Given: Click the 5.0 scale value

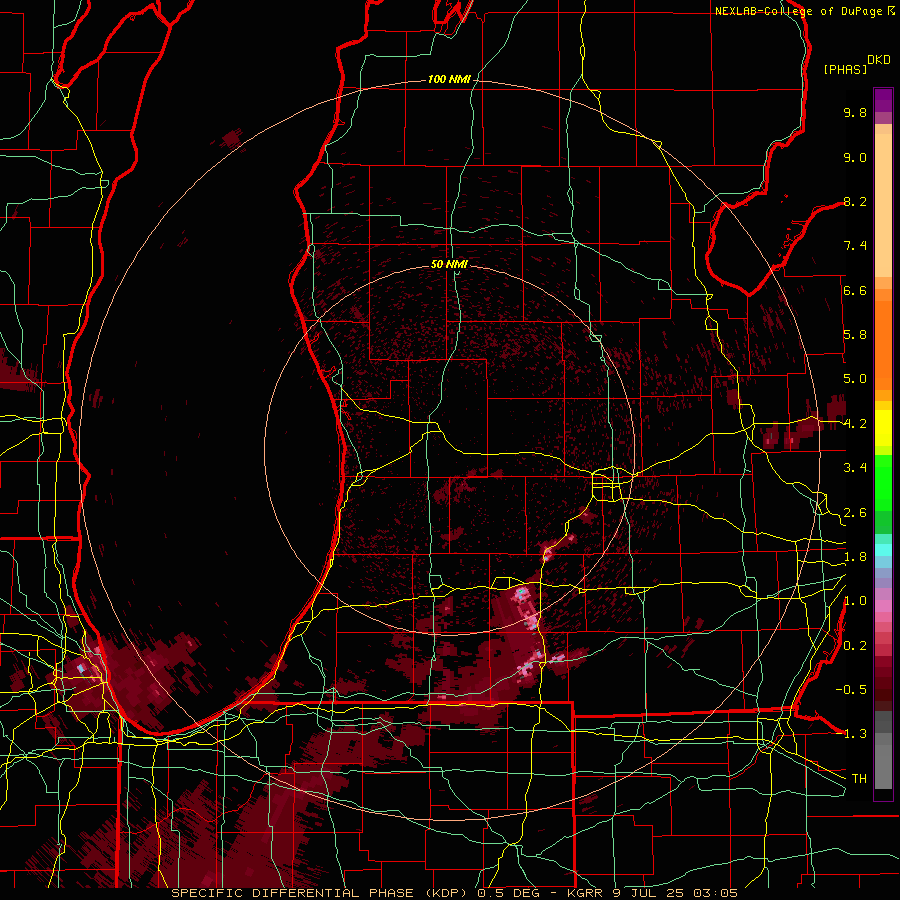Looking at the screenshot, I should point(855,379).
